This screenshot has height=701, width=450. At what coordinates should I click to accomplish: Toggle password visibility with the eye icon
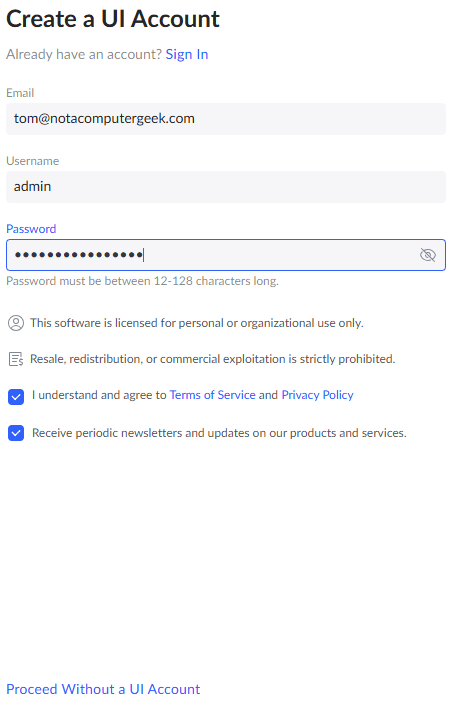click(427, 255)
